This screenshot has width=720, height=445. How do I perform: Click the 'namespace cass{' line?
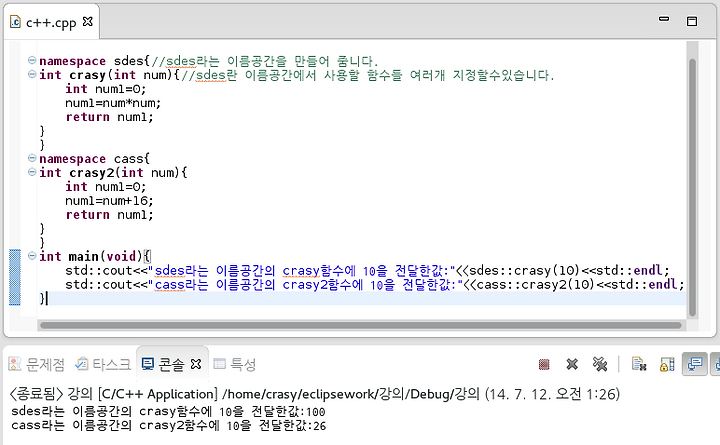pos(94,159)
